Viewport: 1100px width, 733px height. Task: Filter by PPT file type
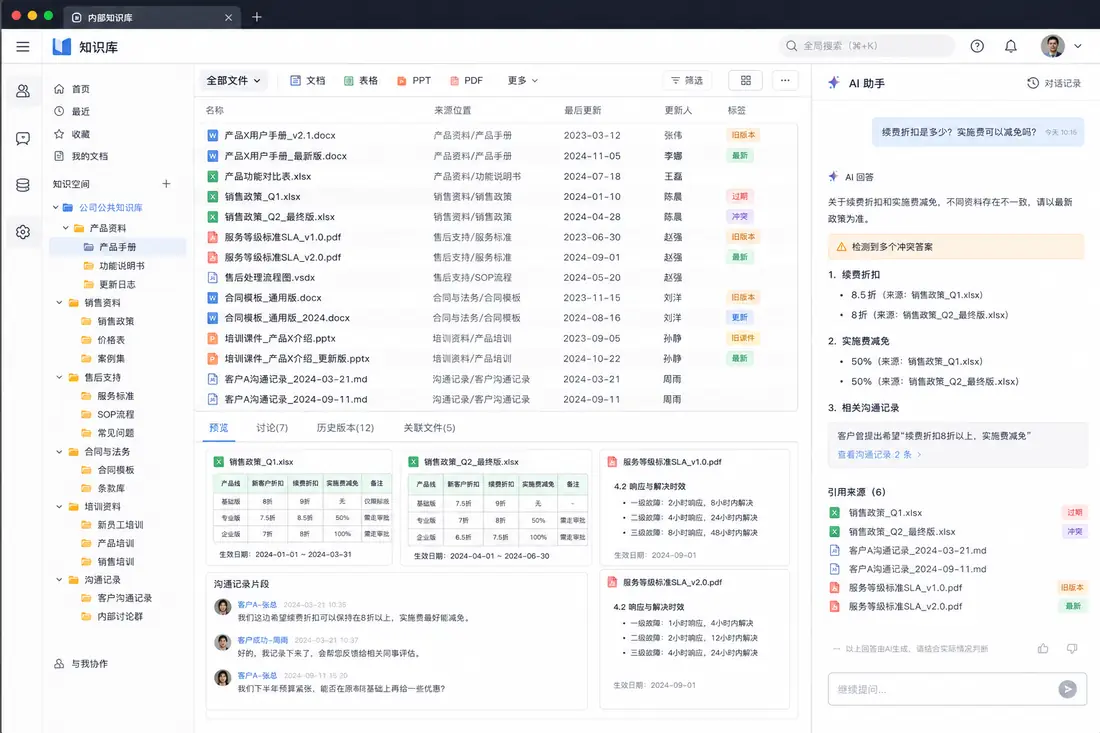[414, 81]
